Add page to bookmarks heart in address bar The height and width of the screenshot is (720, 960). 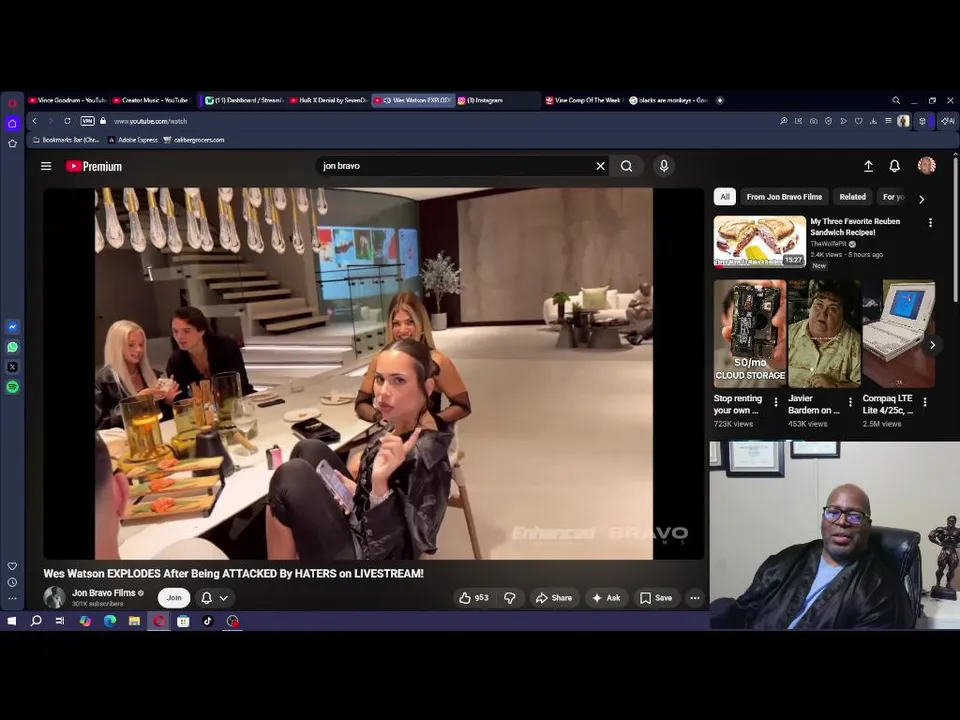(858, 121)
